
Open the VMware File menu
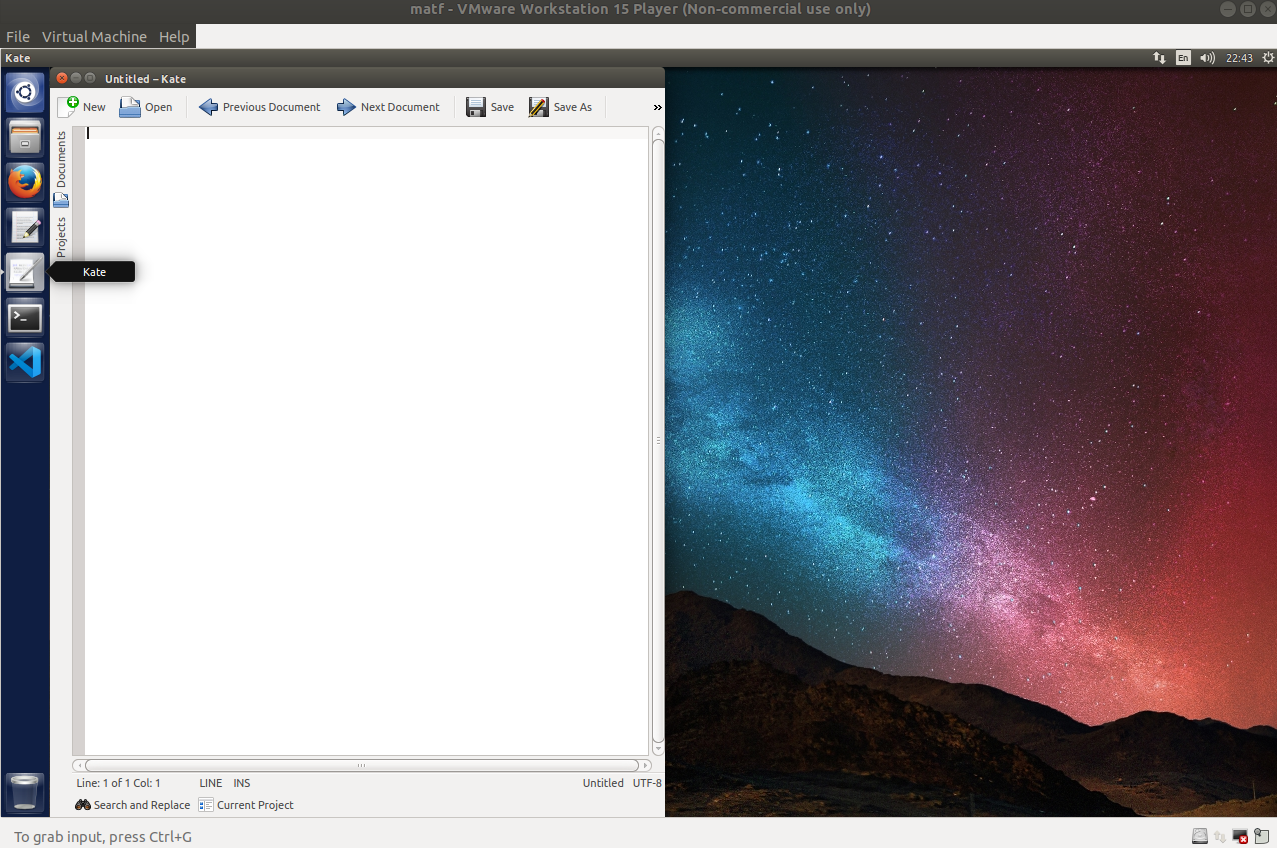point(18,37)
